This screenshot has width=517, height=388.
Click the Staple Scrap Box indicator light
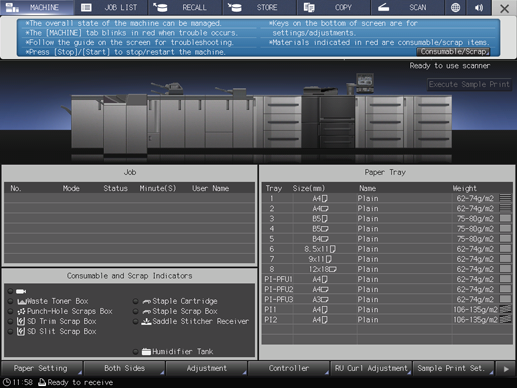tap(135, 311)
